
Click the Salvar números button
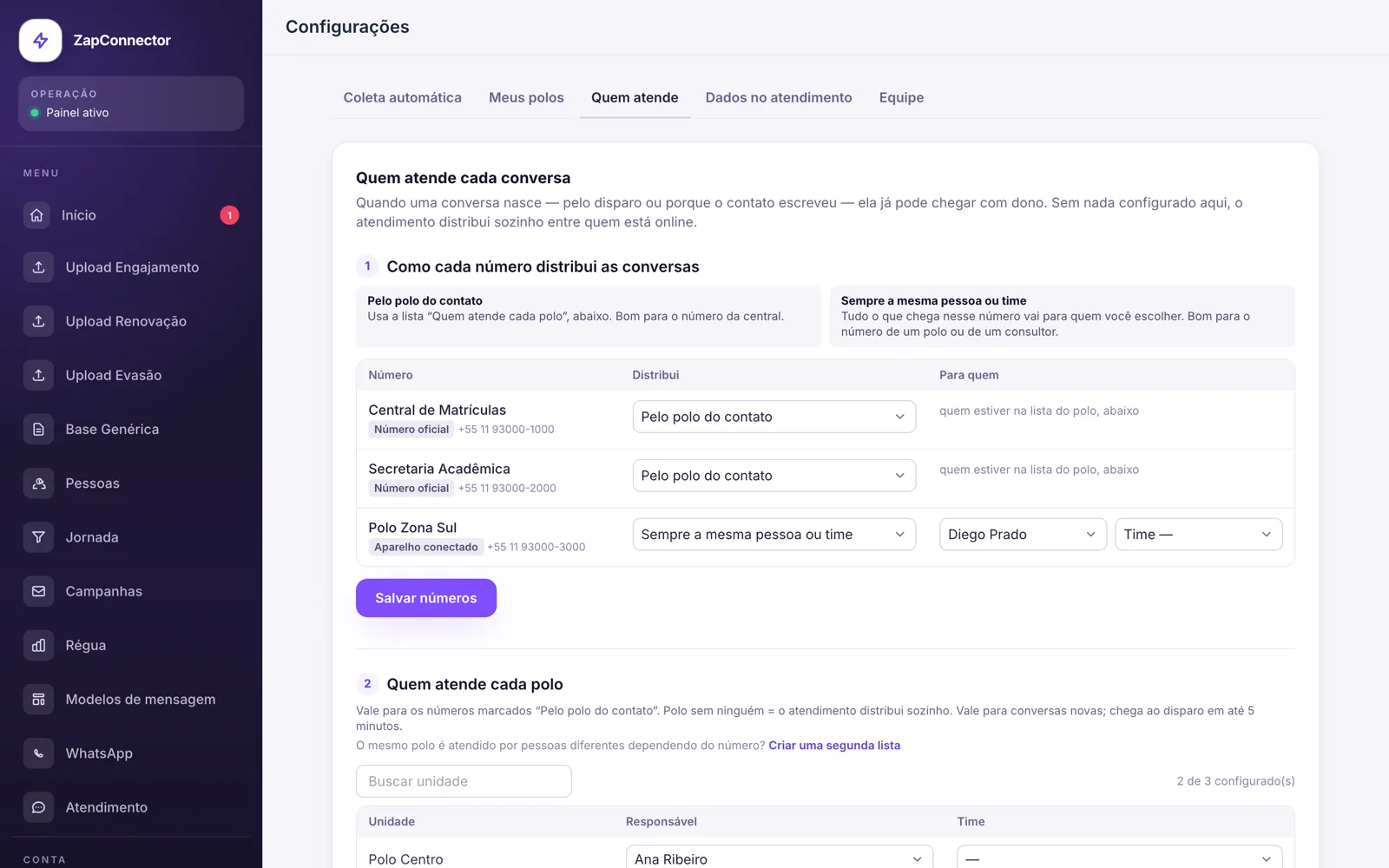coord(426,598)
